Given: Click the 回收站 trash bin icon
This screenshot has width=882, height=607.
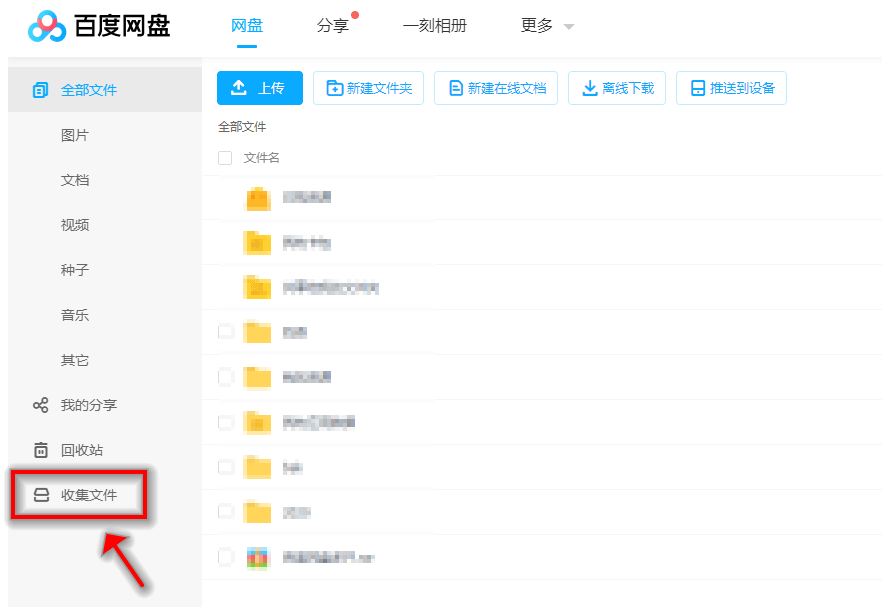Looking at the screenshot, I should point(41,450).
